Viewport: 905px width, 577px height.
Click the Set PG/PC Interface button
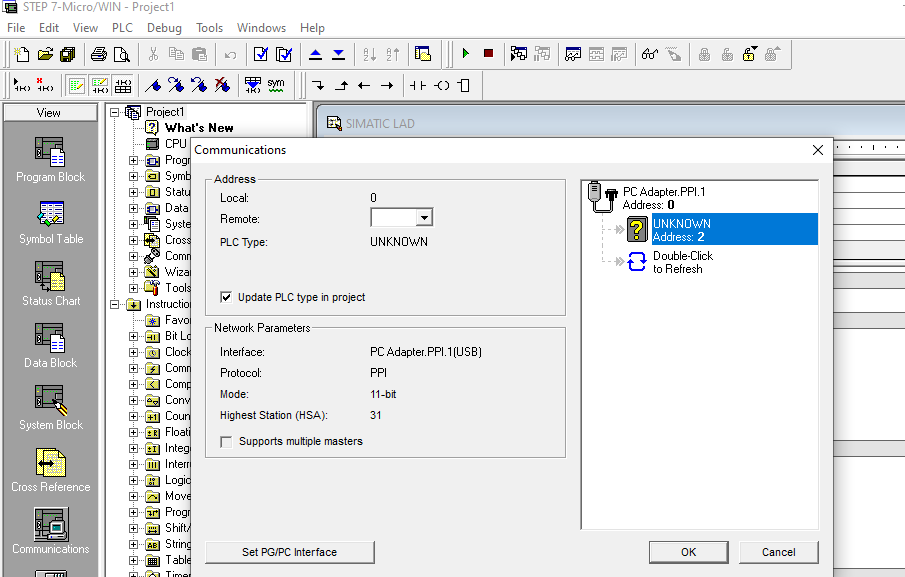tap(289, 552)
